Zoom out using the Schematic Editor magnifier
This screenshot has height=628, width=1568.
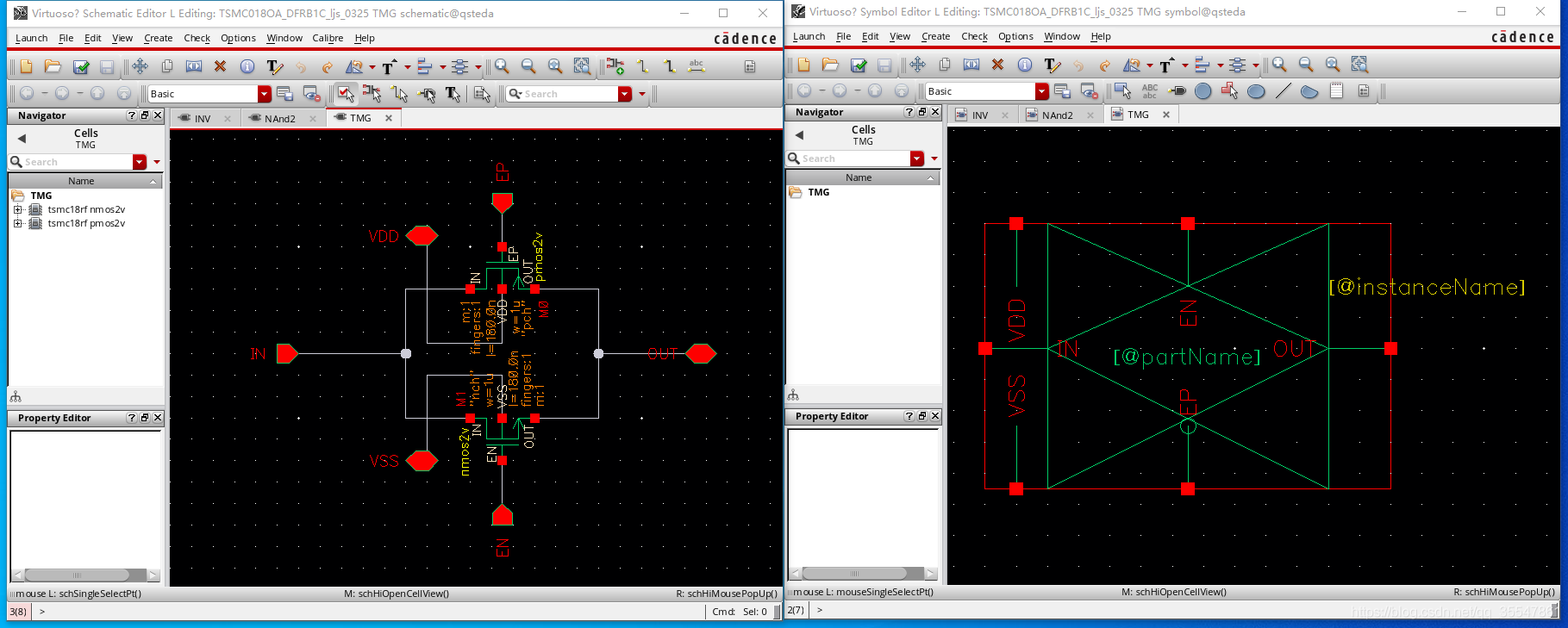528,66
